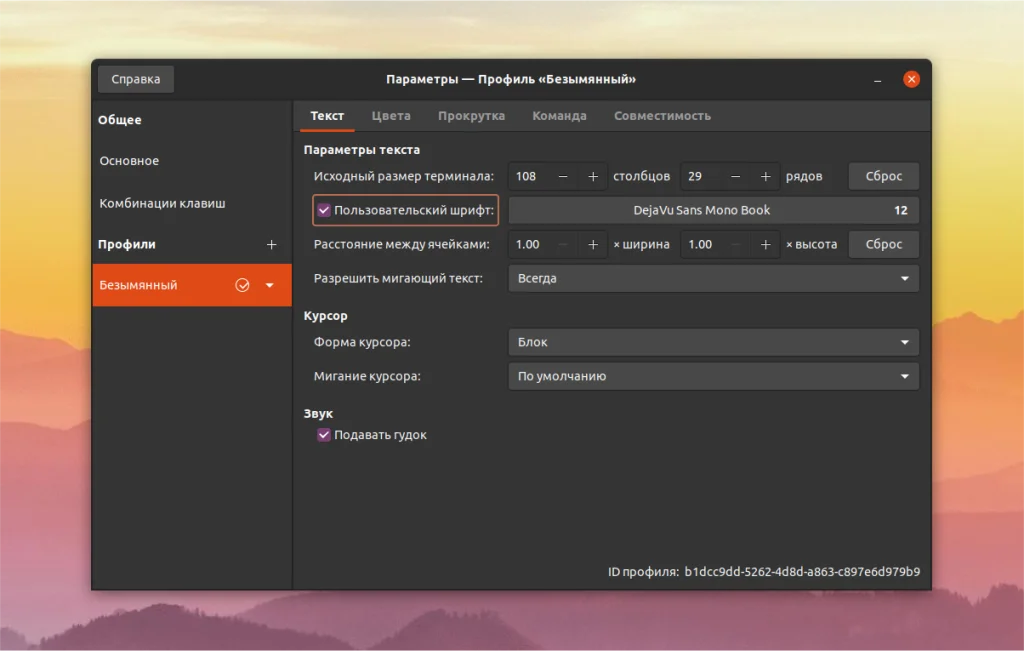This screenshot has width=1024, height=651.
Task: Increase columns using the plus stepper
Action: (593, 176)
